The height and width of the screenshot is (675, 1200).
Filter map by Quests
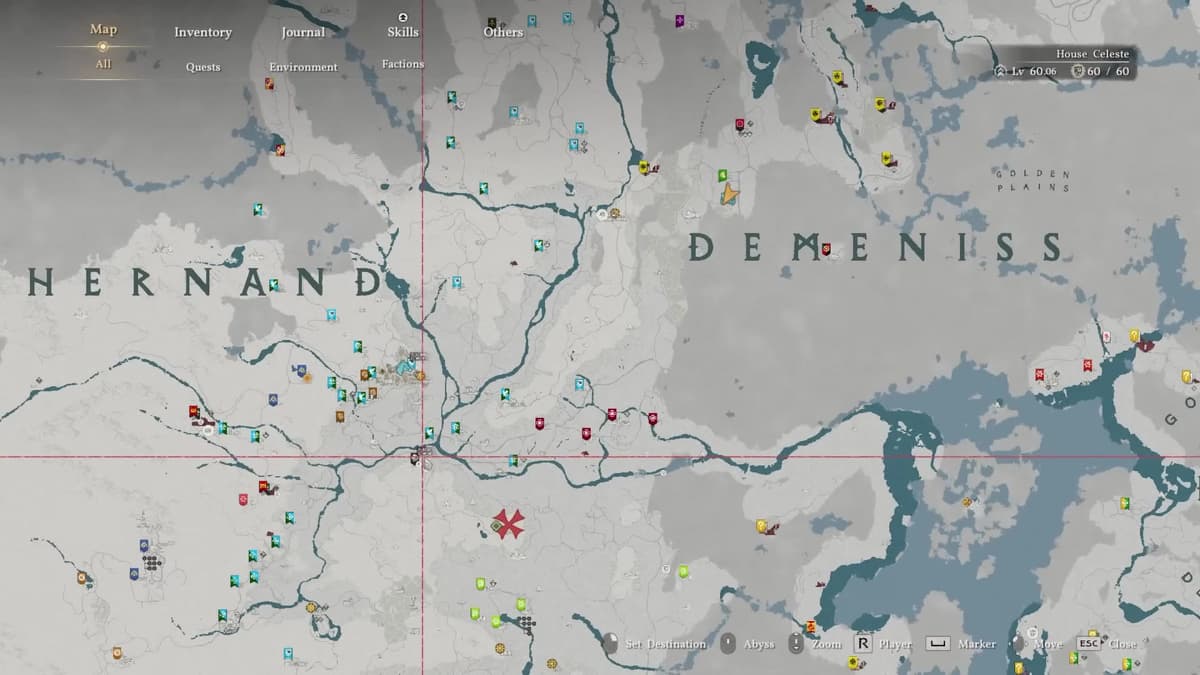(x=203, y=67)
